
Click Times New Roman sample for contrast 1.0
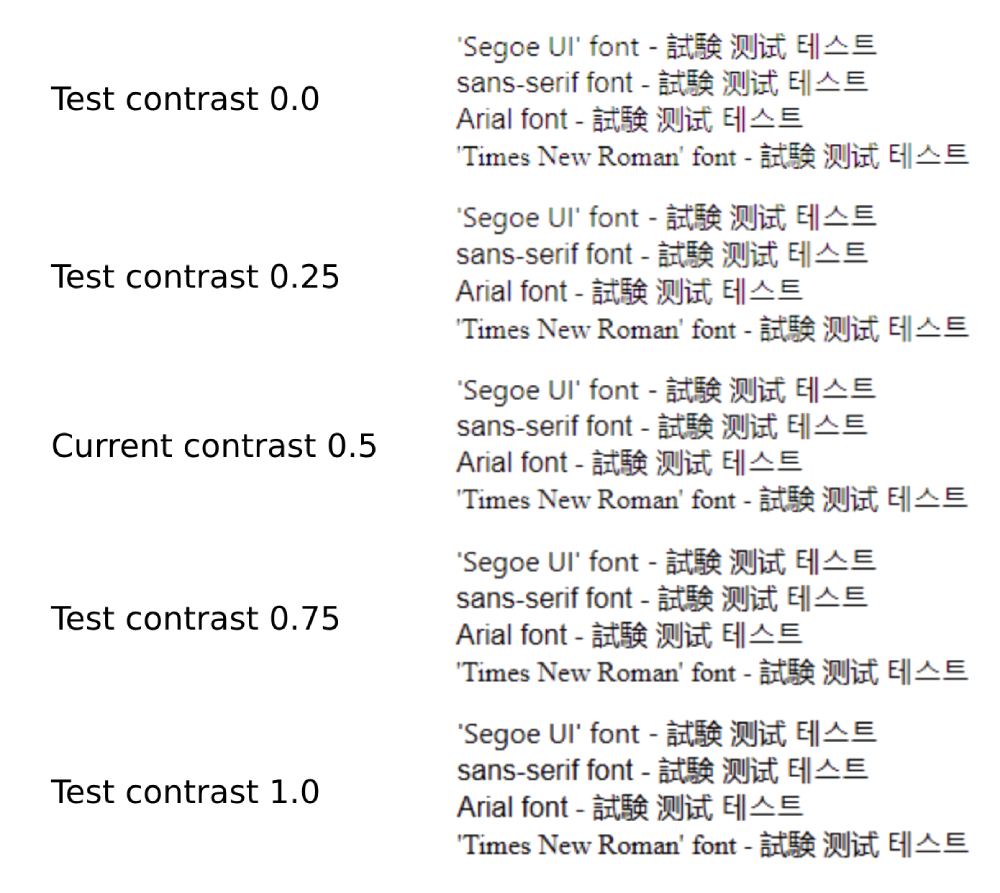712,844
